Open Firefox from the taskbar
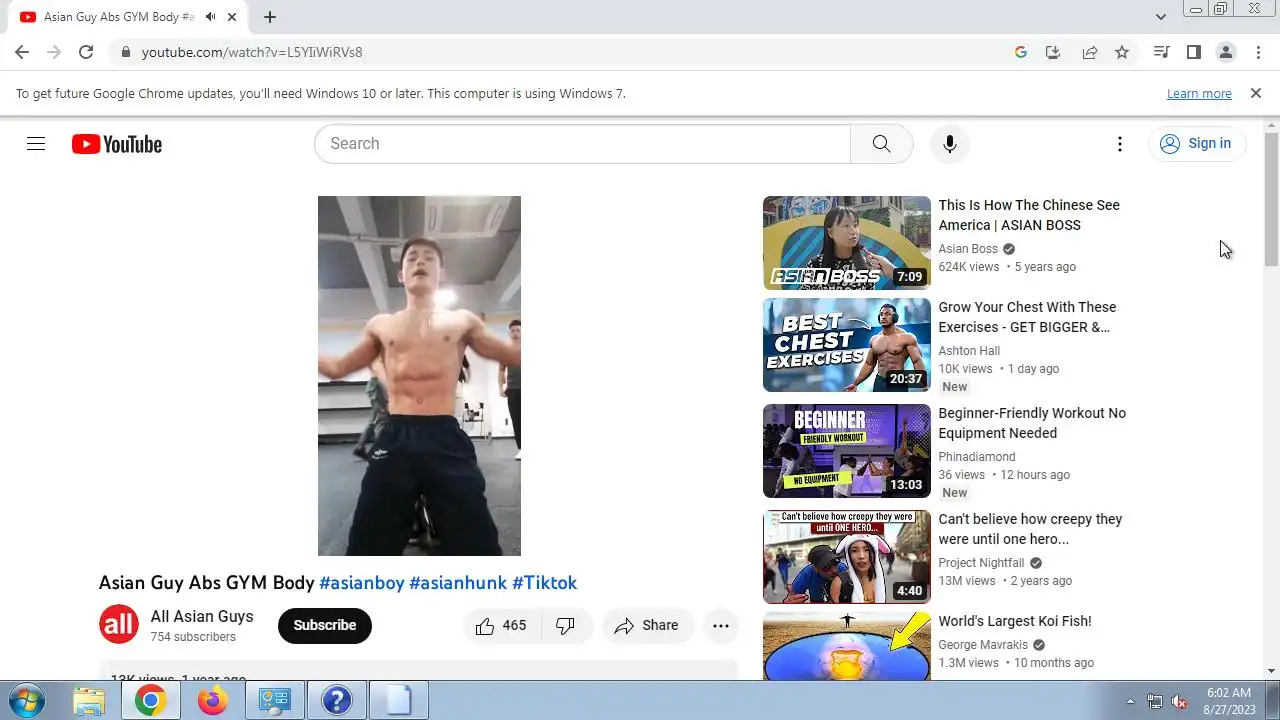The width and height of the screenshot is (1280, 720). [x=212, y=701]
